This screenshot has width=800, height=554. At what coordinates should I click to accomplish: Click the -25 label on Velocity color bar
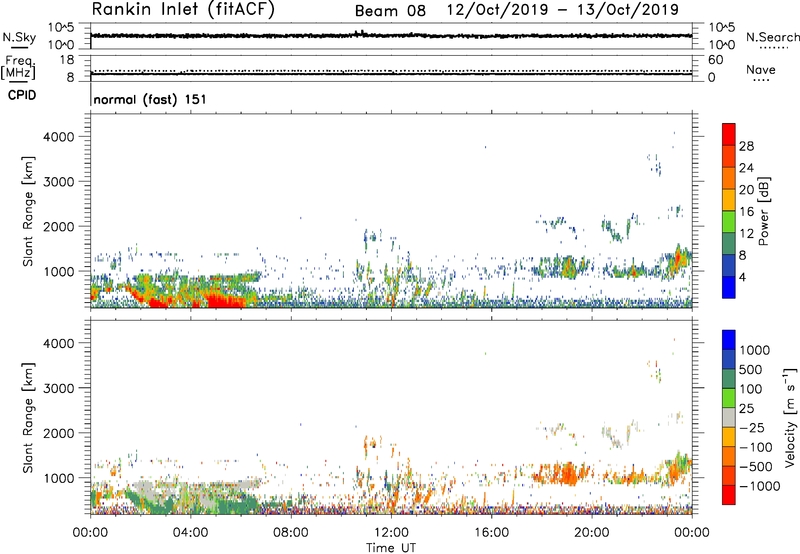[753, 428]
